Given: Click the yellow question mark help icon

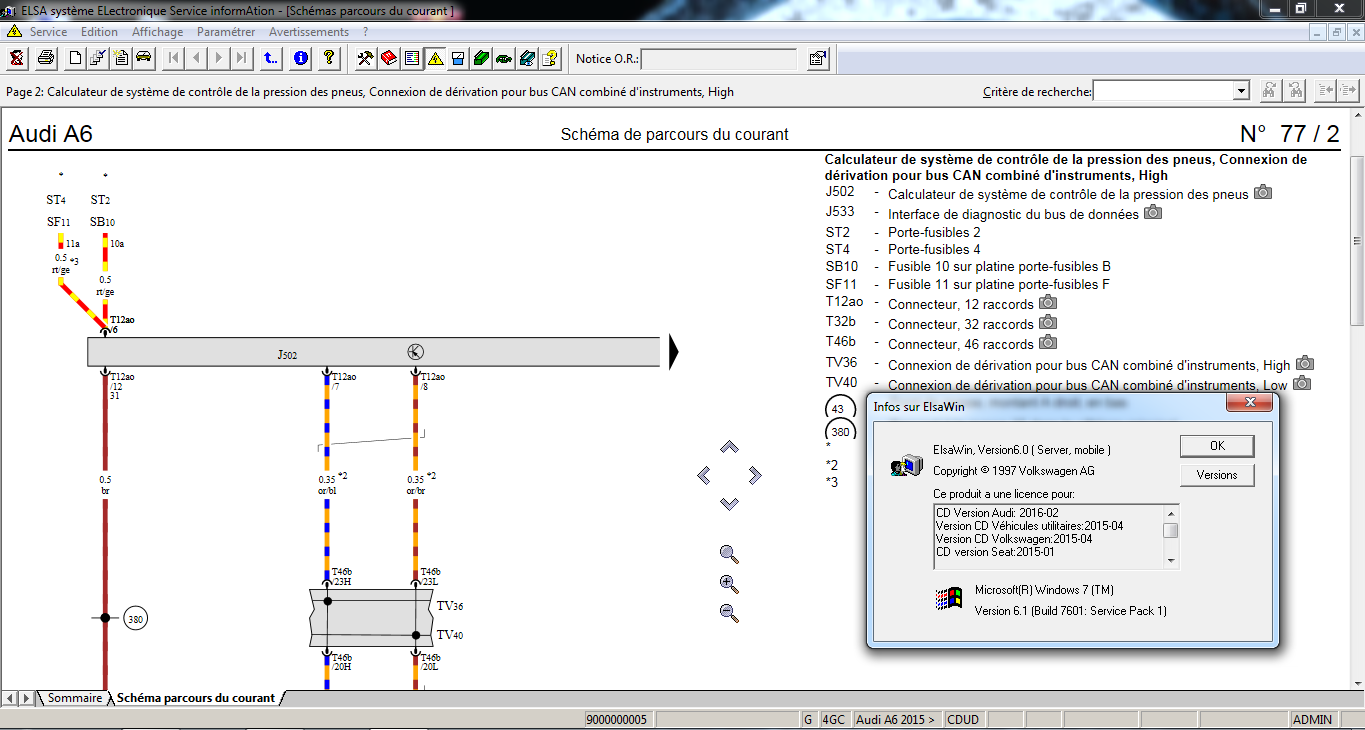Looking at the screenshot, I should point(329,58).
